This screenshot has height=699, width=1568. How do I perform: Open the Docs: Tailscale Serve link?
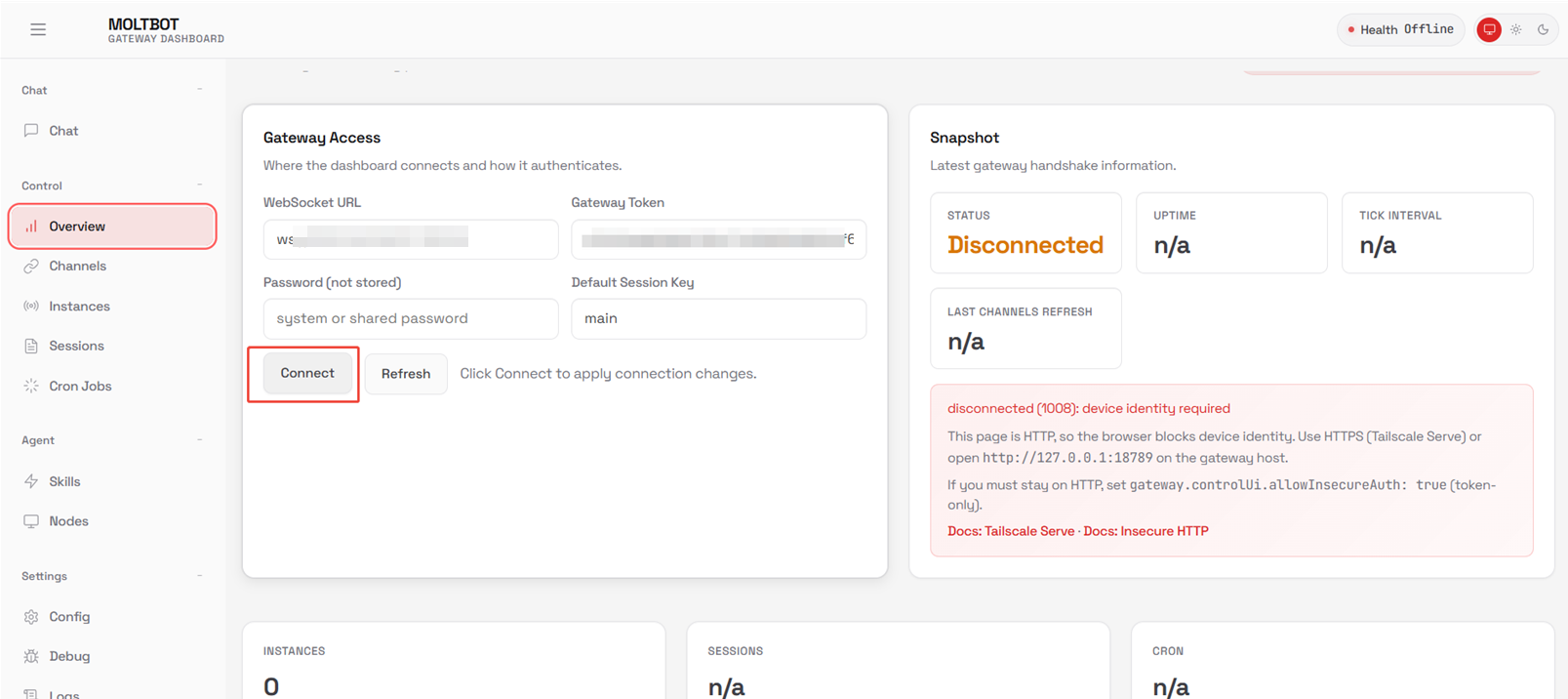1010,531
